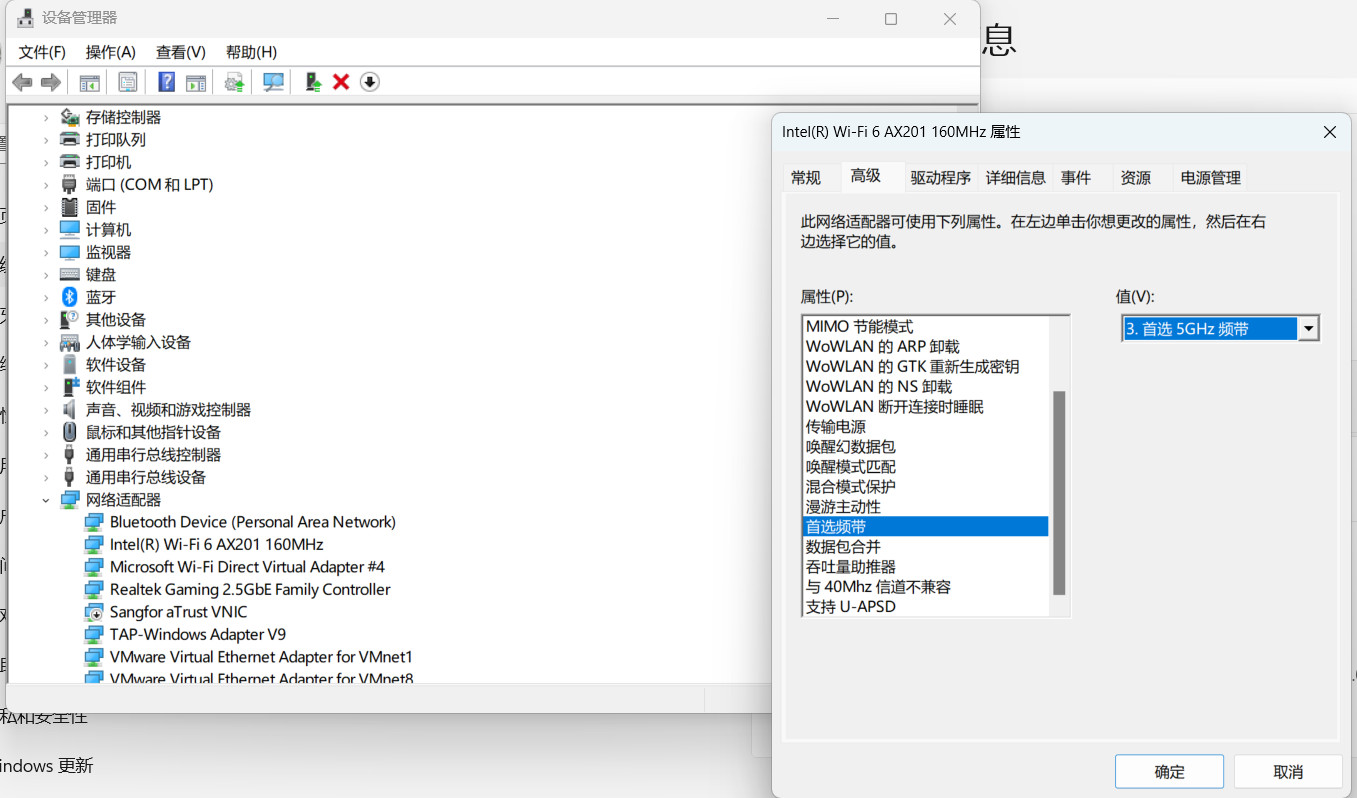Expand the 通用串行总线控制器 node

[x=46, y=454]
